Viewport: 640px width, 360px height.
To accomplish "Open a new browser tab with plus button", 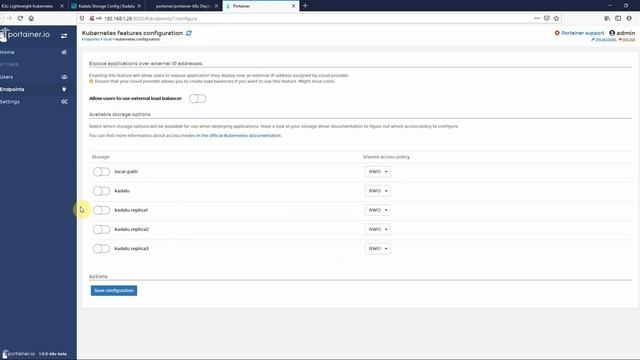I will pos(305,6).
